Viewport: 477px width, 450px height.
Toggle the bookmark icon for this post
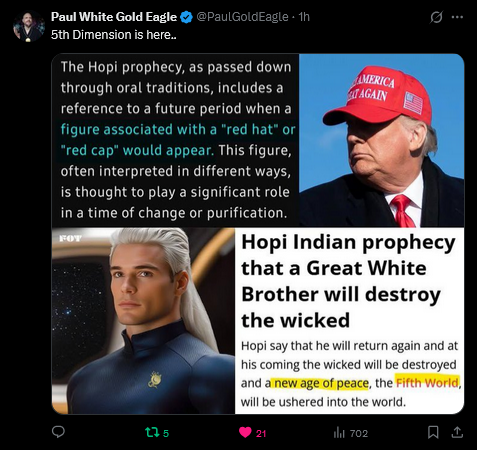point(433,432)
